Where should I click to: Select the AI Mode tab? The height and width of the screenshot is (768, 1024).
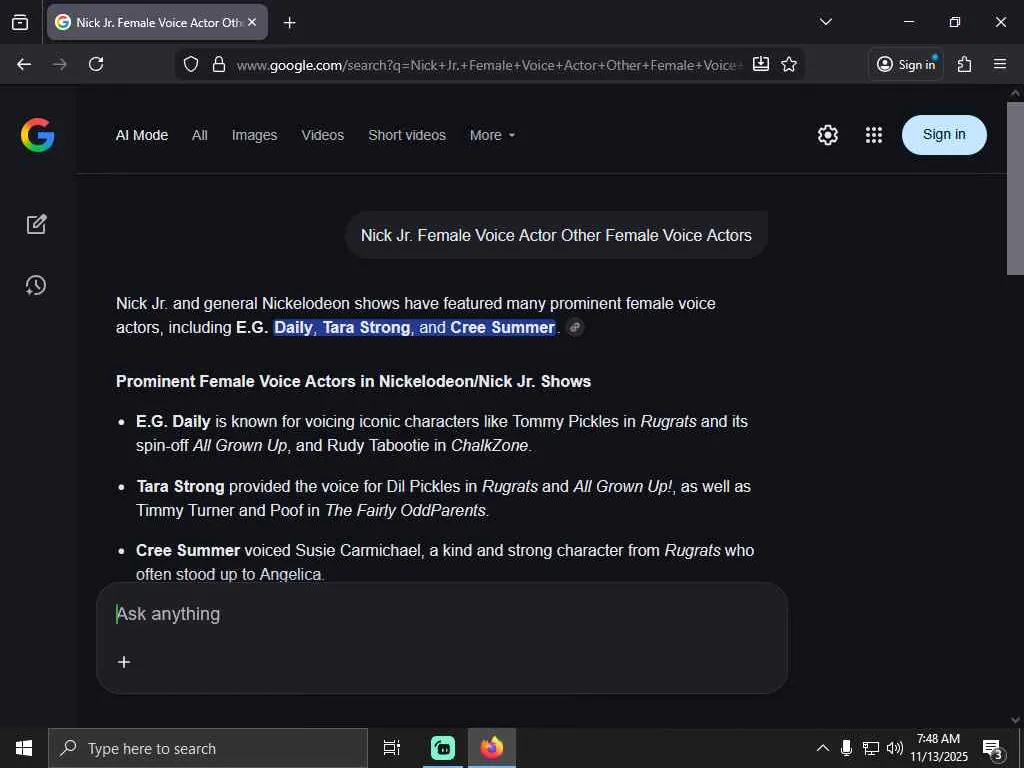[142, 135]
